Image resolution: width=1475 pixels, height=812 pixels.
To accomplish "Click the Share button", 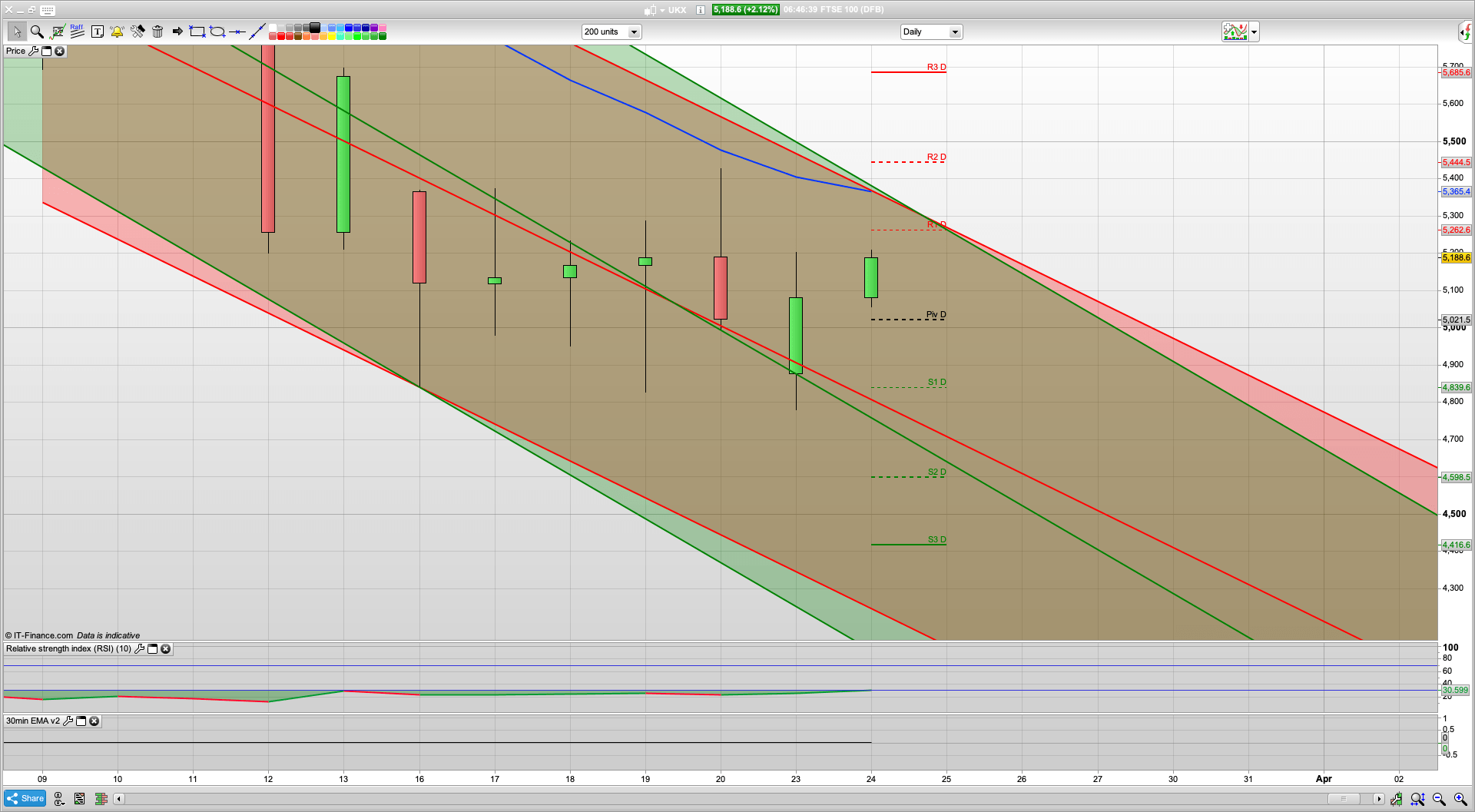I will (25, 799).
